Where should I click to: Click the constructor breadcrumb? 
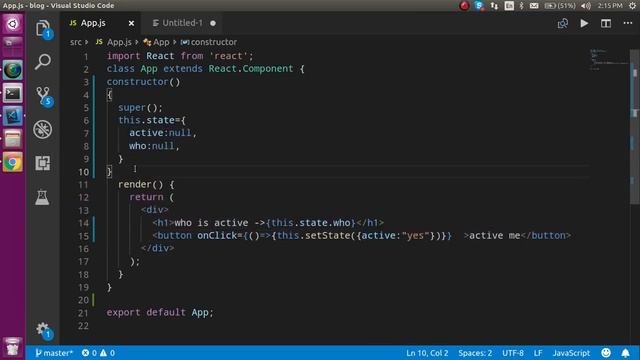coord(209,42)
